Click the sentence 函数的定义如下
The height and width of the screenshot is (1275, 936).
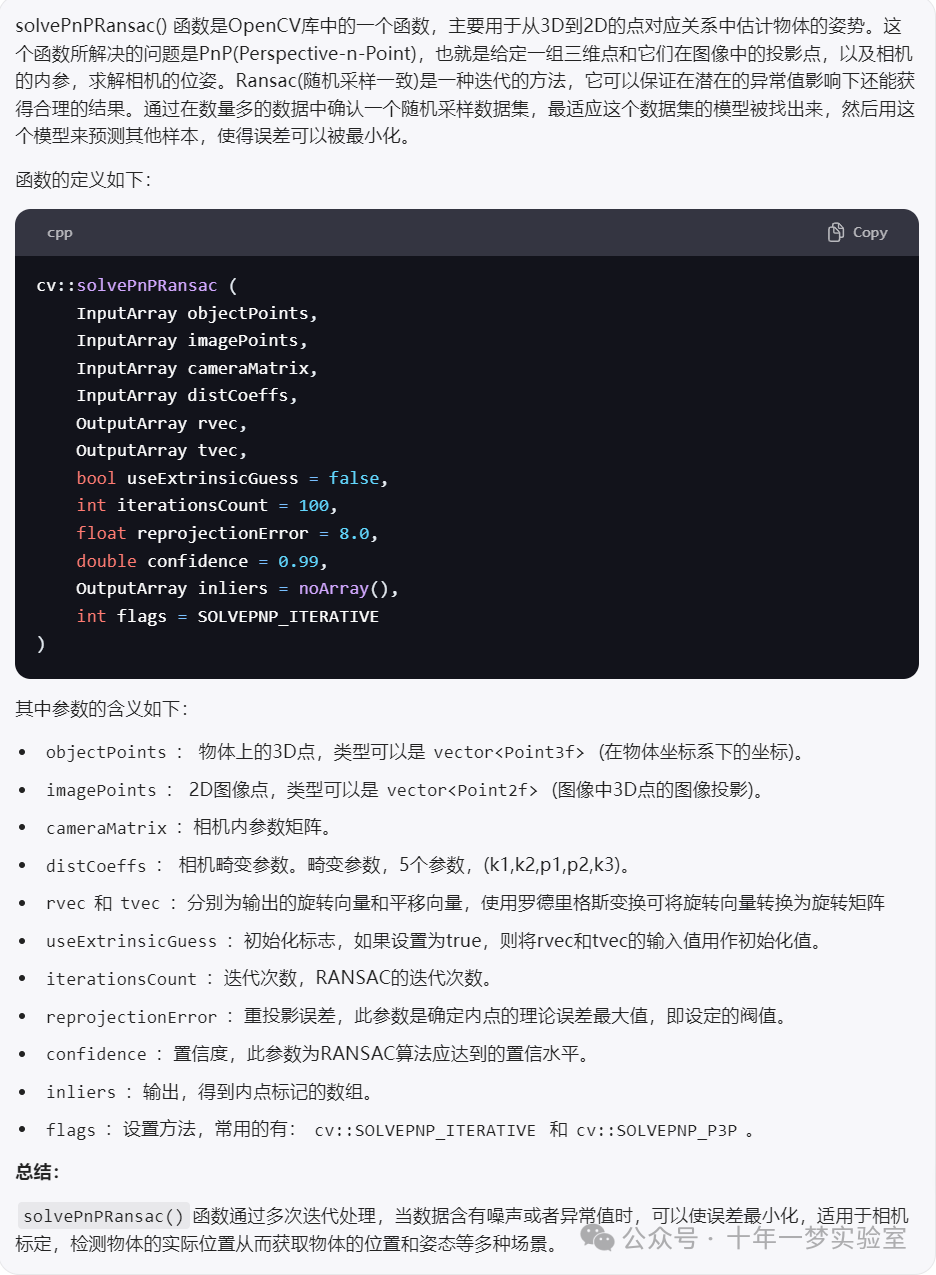point(83,180)
